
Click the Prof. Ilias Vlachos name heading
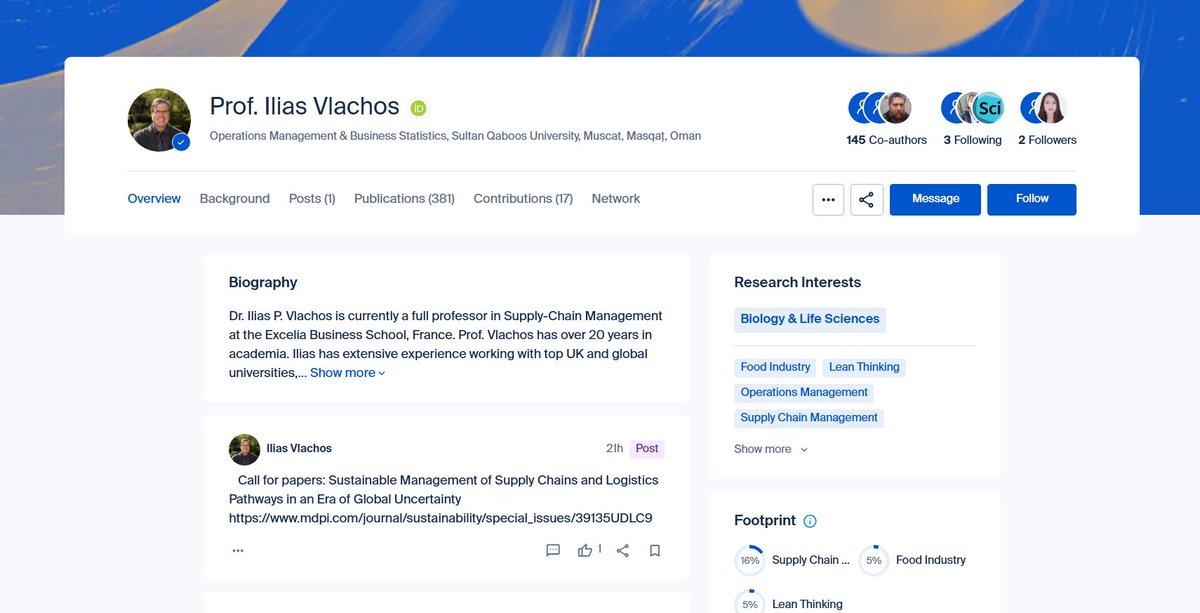coord(305,107)
